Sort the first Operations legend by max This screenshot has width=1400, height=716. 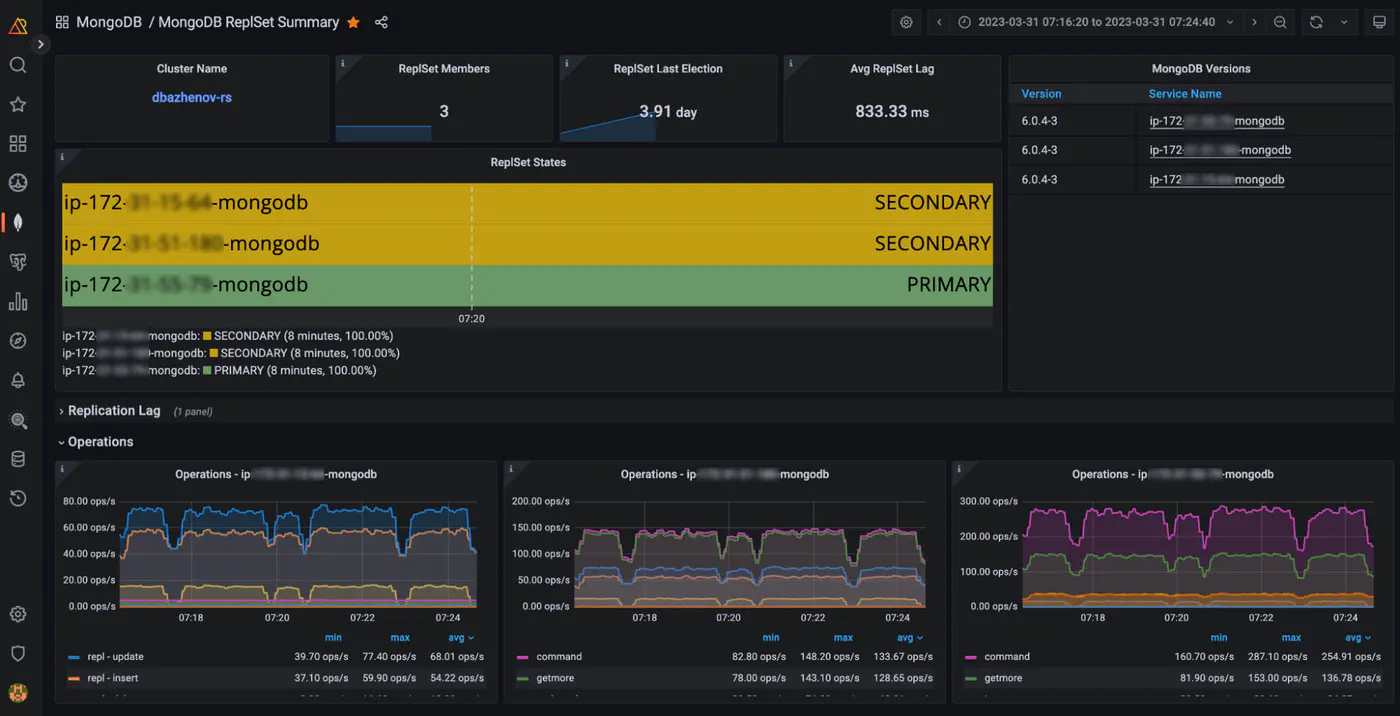point(400,638)
